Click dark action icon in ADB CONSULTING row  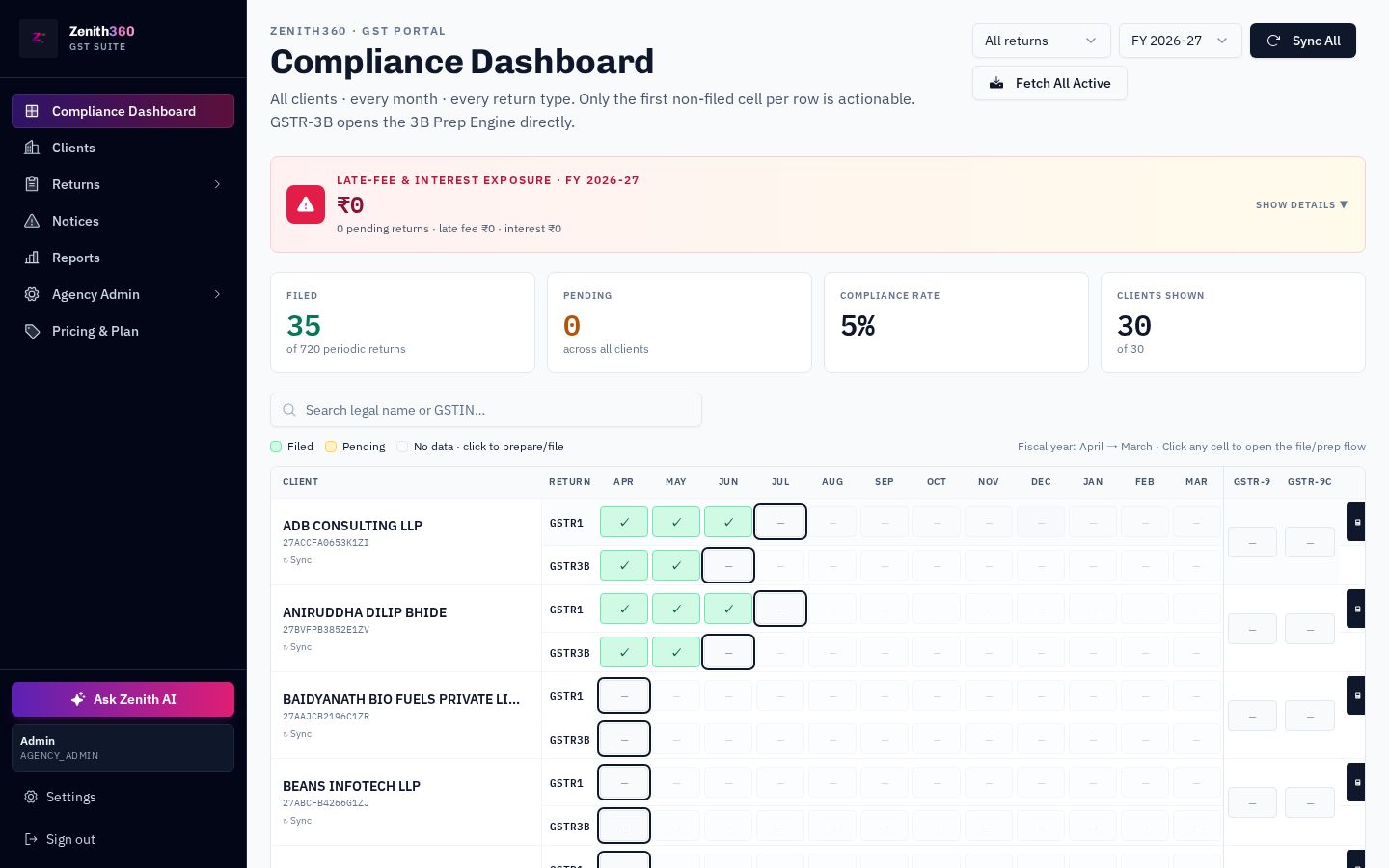1356,522
